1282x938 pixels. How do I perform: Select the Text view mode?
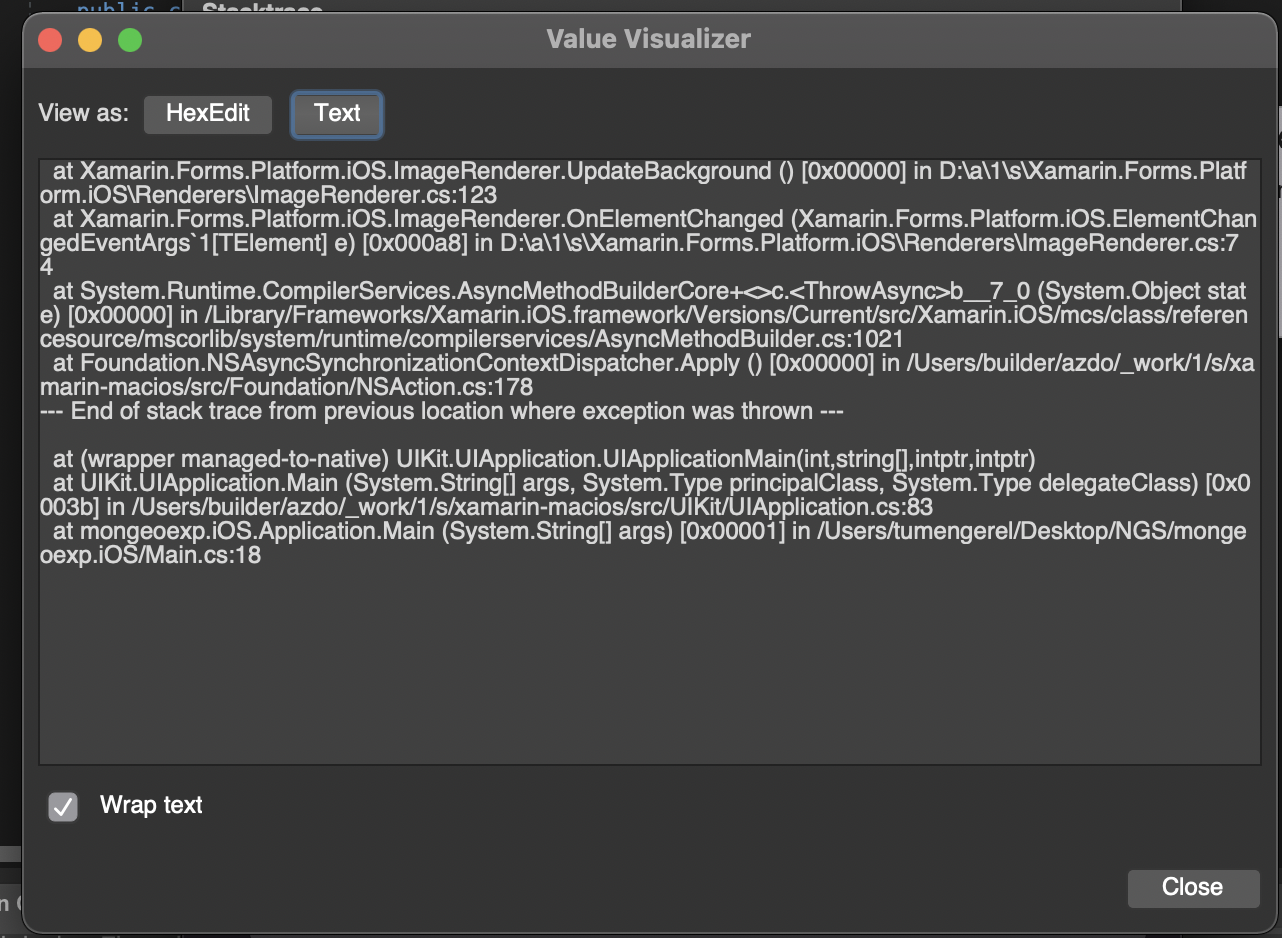click(x=336, y=114)
